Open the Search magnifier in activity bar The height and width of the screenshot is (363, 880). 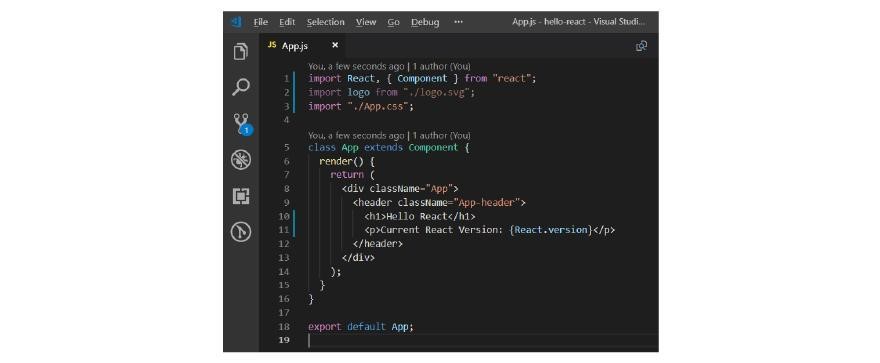click(241, 87)
